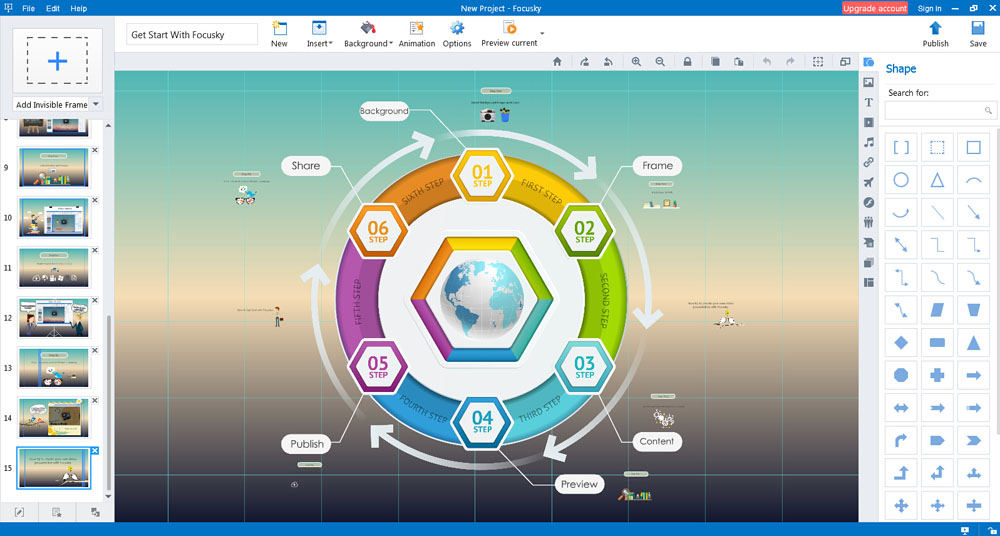The height and width of the screenshot is (536, 1000).
Task: Toggle the lock icon in the canvas toolbar
Action: [x=688, y=62]
